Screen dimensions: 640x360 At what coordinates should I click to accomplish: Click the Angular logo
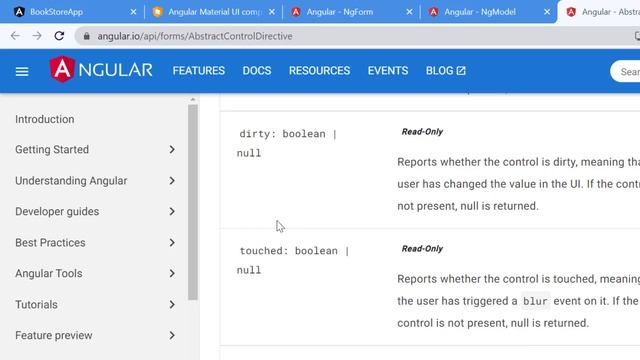click(101, 70)
